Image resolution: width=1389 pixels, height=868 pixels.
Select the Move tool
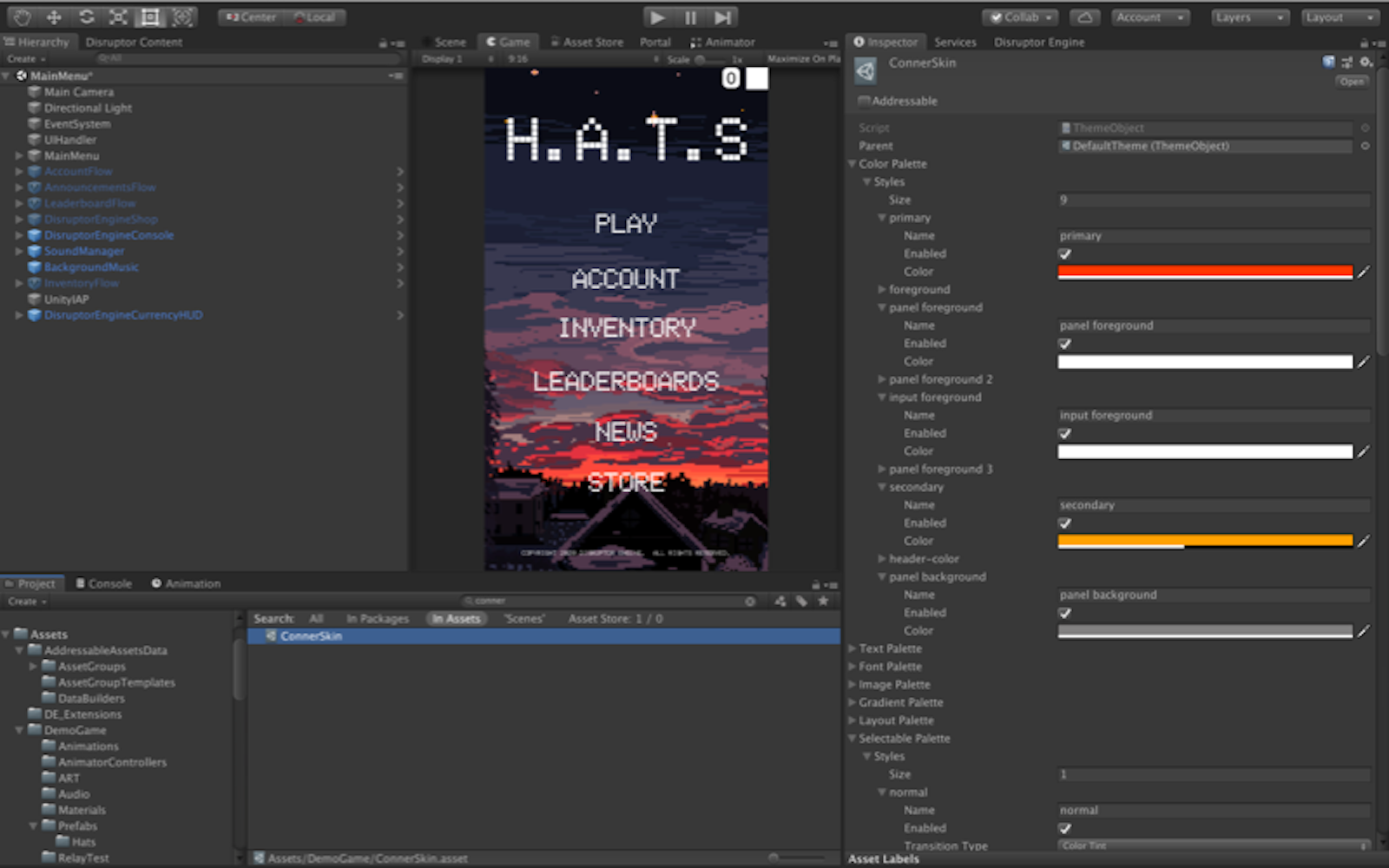[x=53, y=16]
